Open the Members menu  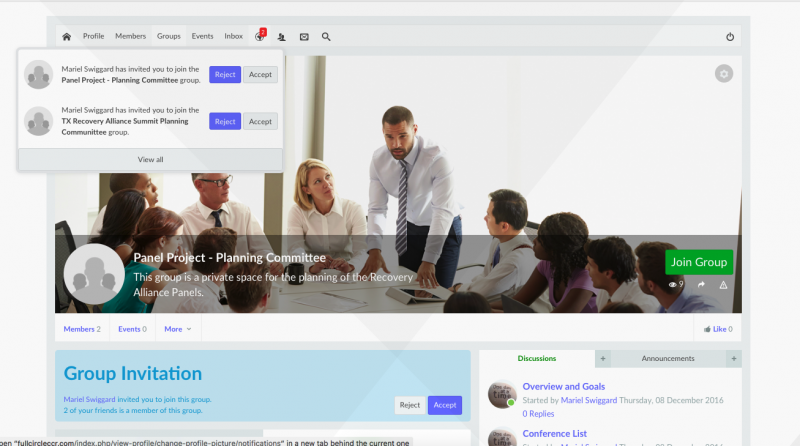click(131, 36)
